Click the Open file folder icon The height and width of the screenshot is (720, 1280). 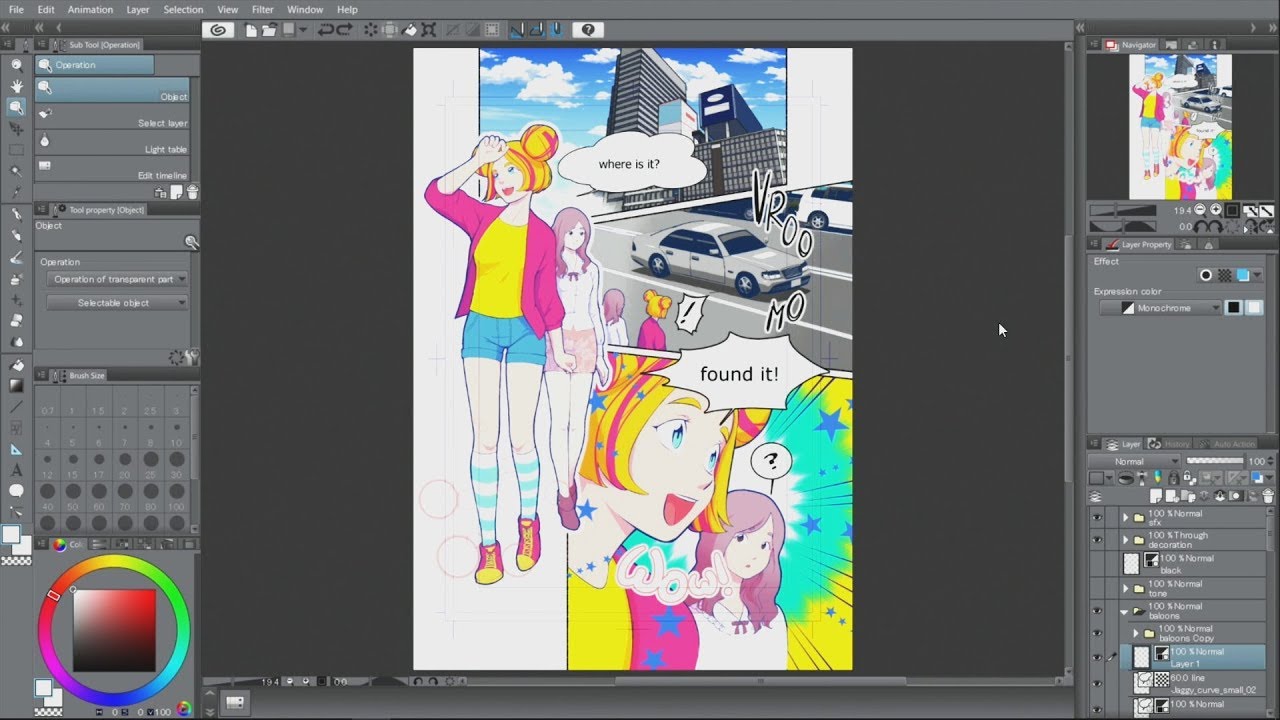pyautogui.click(x=270, y=30)
